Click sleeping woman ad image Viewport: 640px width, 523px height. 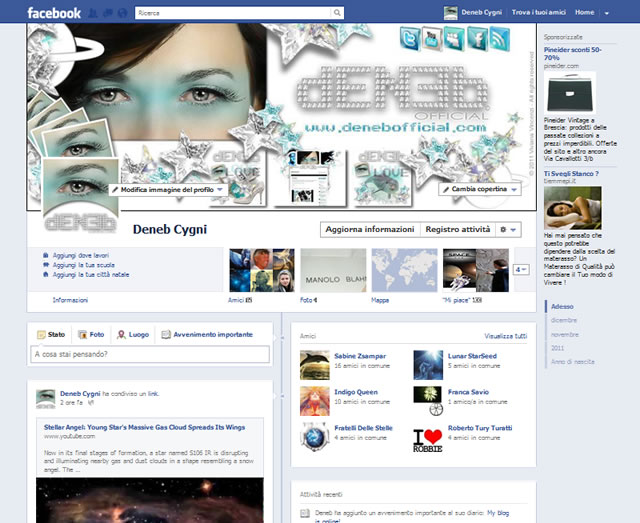pyautogui.click(x=573, y=208)
